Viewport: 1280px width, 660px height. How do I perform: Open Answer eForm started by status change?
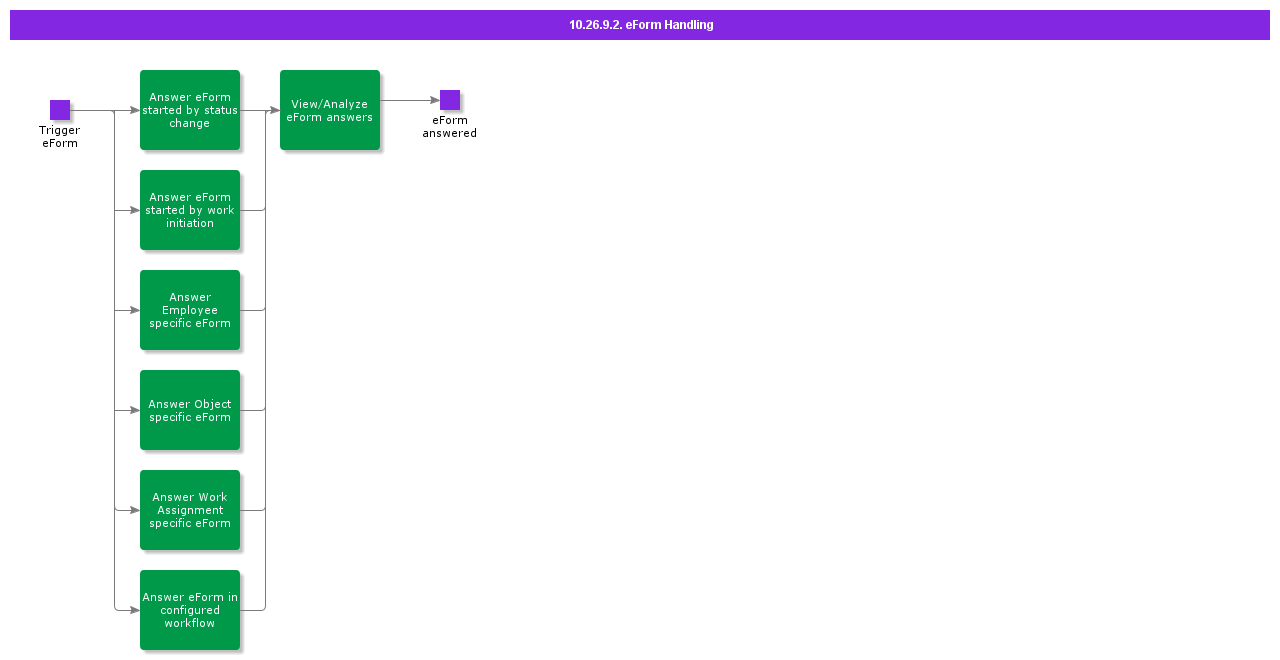[190, 110]
